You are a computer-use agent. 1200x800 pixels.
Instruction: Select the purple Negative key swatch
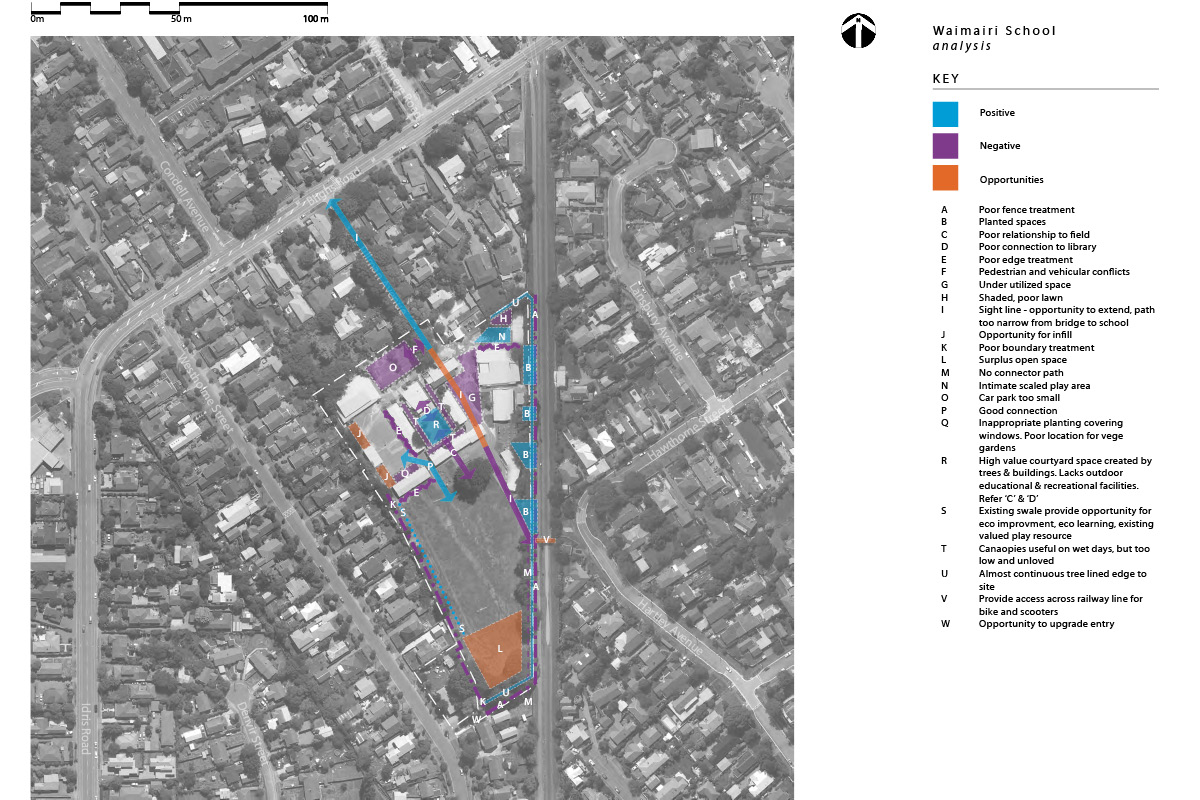945,146
